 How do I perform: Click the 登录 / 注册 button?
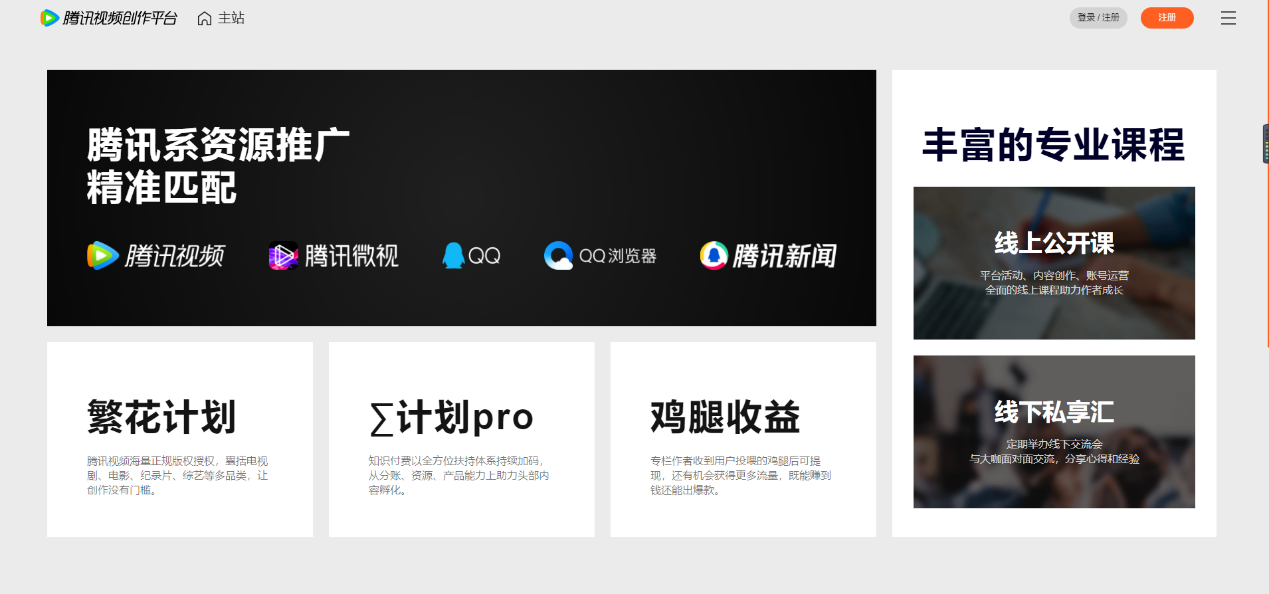[x=1098, y=18]
